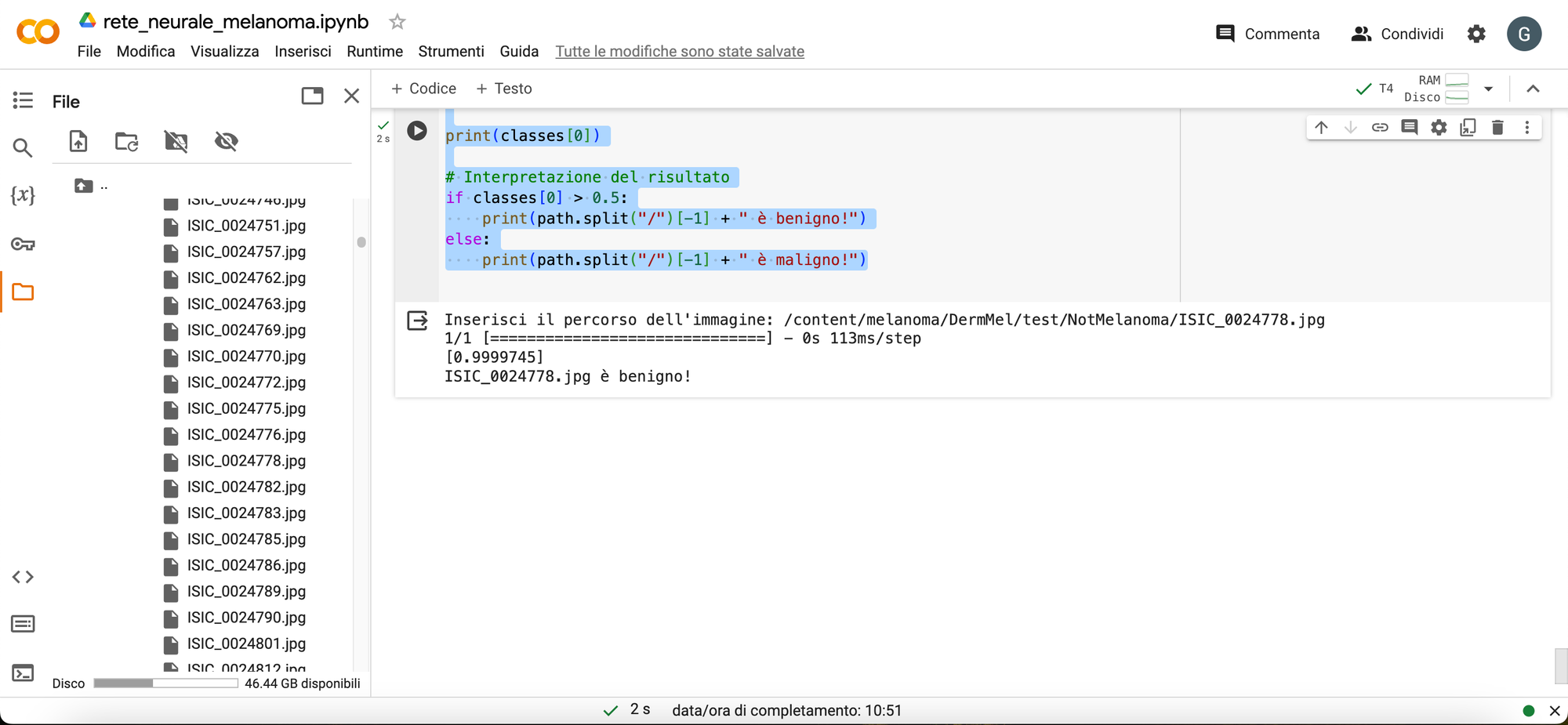The image size is (1568, 725).
Task: Close the bottom status bar
Action: [x=1555, y=711]
